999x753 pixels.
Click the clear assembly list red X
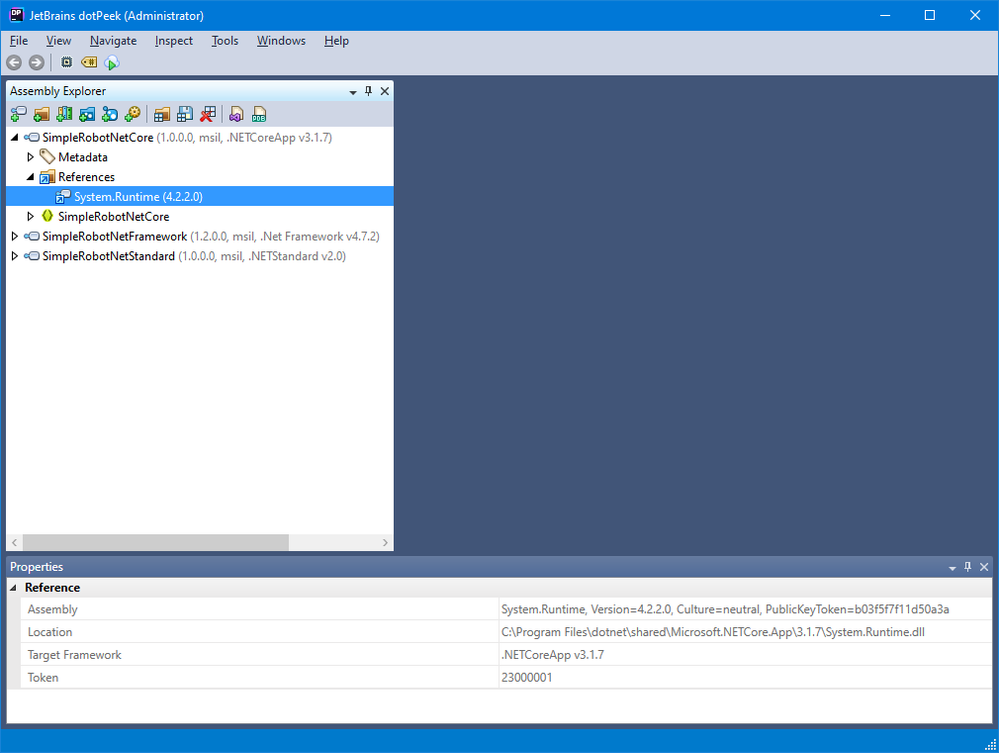208,115
